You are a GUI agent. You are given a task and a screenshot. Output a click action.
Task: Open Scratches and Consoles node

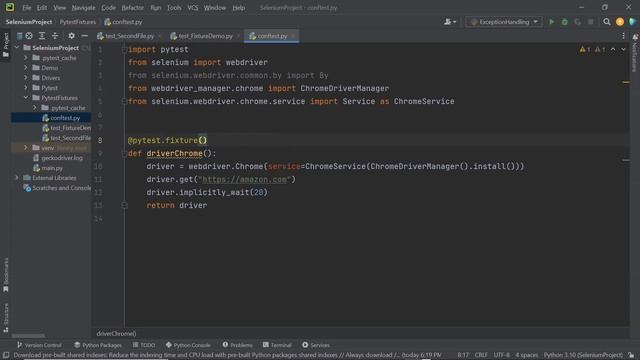point(57,188)
